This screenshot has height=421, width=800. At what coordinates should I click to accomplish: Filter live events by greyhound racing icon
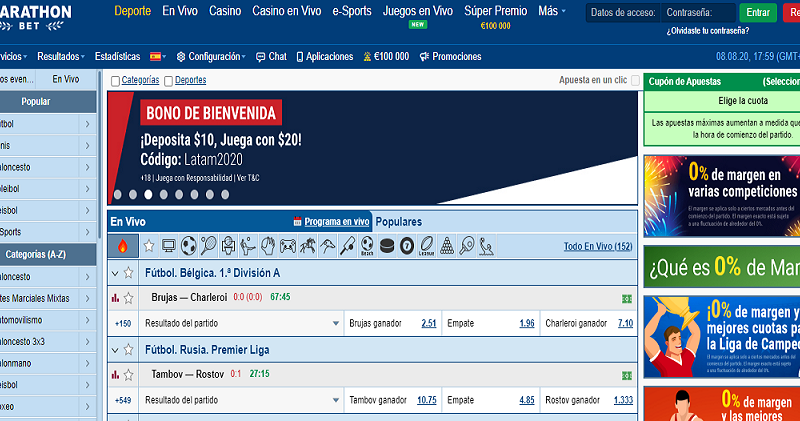[328, 246]
